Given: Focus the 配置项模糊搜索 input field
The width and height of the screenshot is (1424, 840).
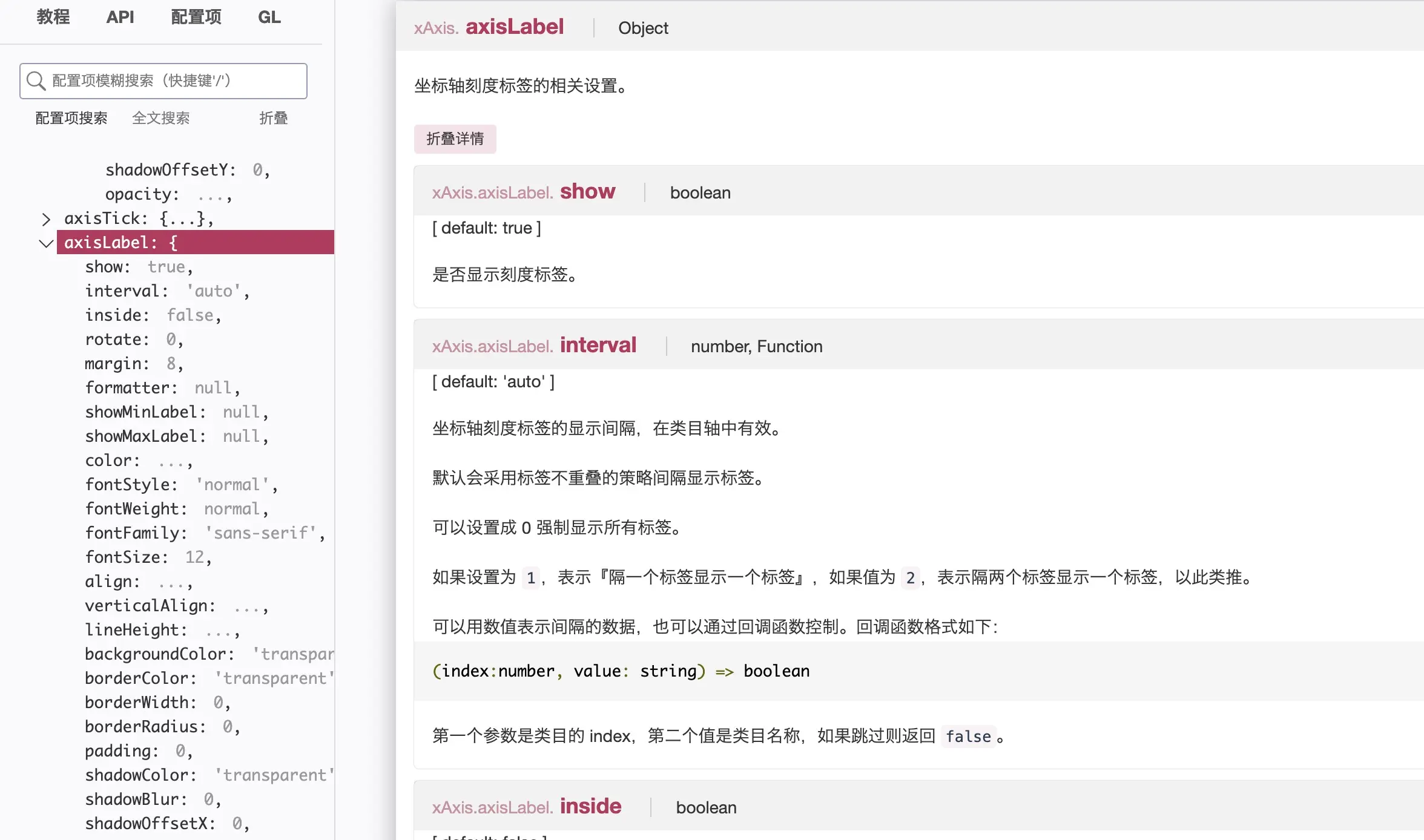Looking at the screenshot, I should (176, 80).
